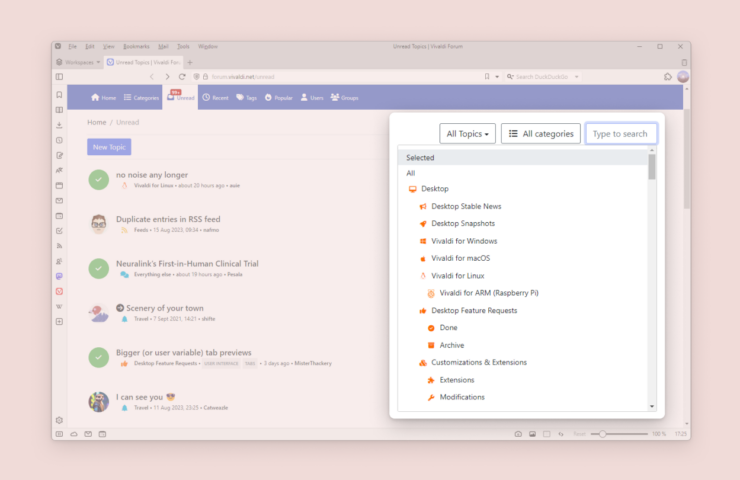Open the Page Actions code icon
The width and height of the screenshot is (740, 480).
click(x=561, y=434)
